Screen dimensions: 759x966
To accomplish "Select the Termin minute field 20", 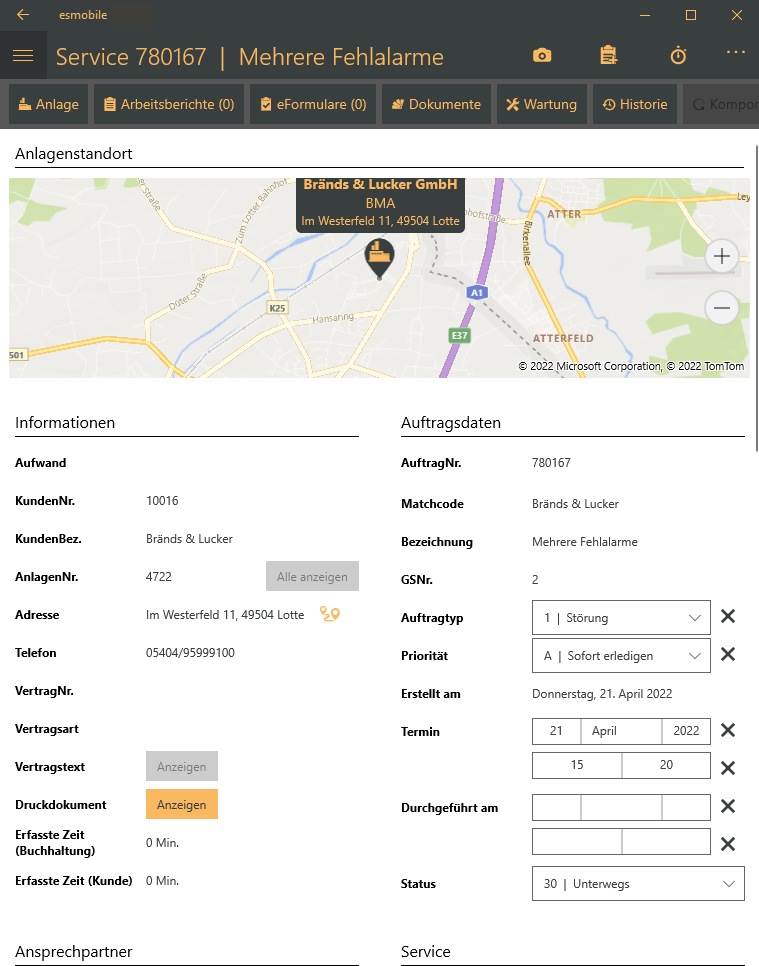I will pyautogui.click(x=666, y=765).
